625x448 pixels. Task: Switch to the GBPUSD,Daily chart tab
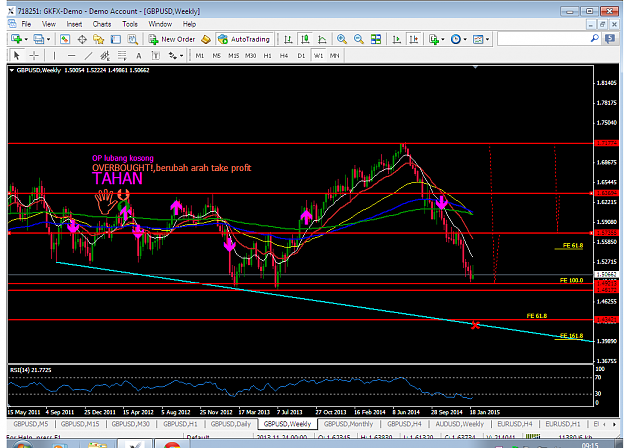(x=231, y=424)
